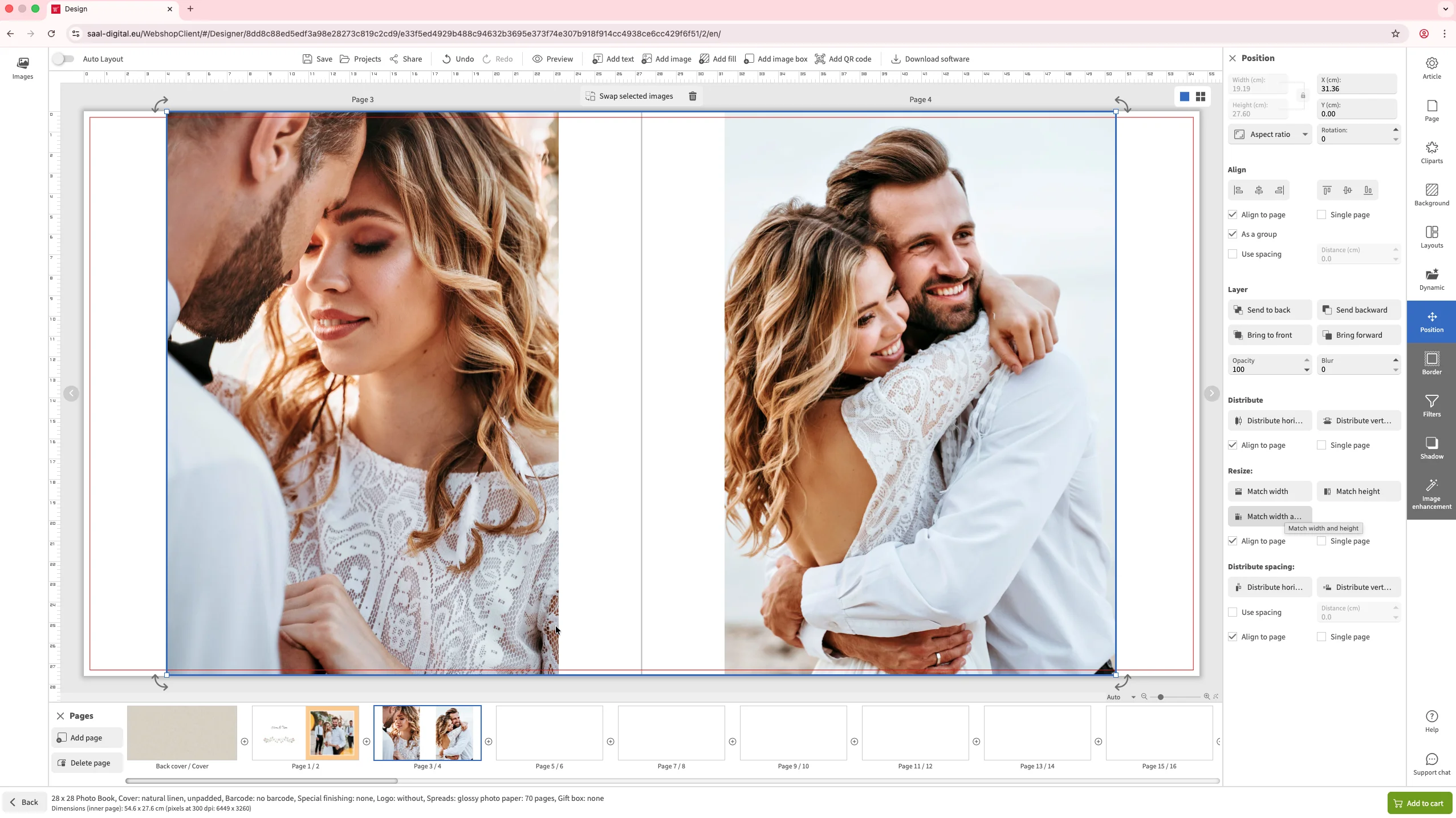Increase the Opacity stepper value

(1307, 360)
